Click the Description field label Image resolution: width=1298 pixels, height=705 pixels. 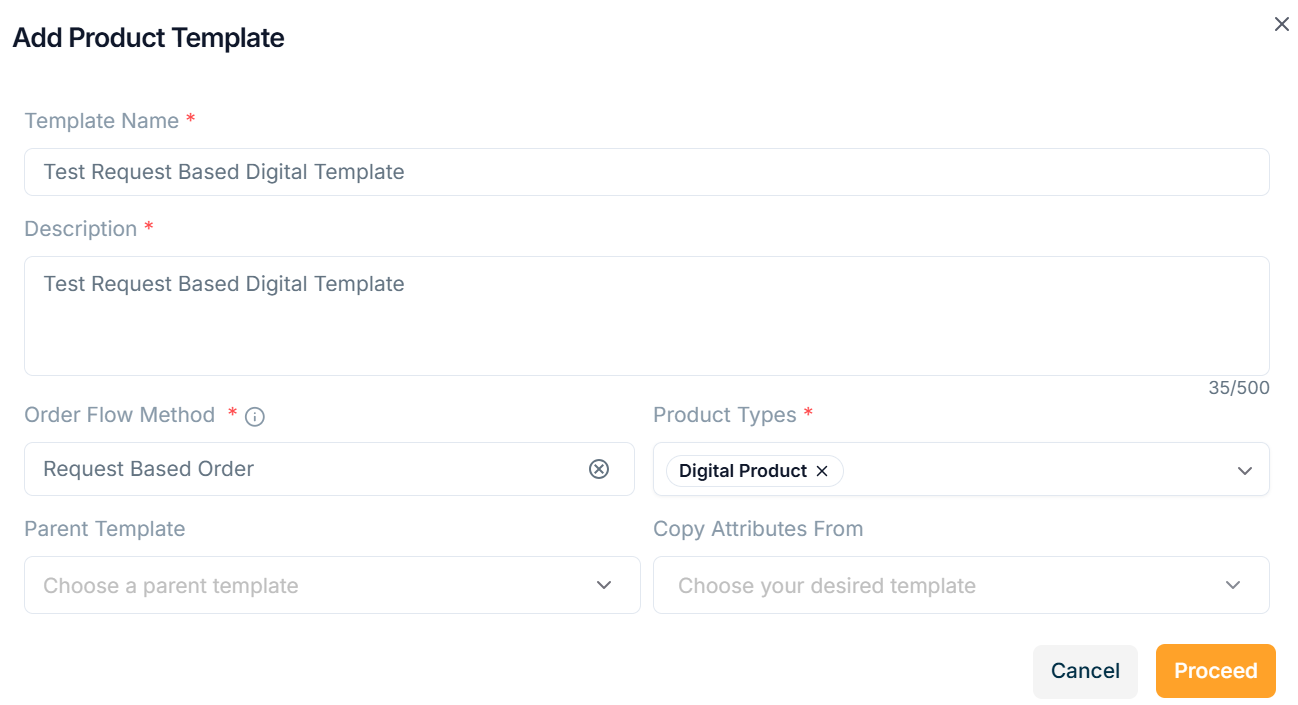point(80,229)
